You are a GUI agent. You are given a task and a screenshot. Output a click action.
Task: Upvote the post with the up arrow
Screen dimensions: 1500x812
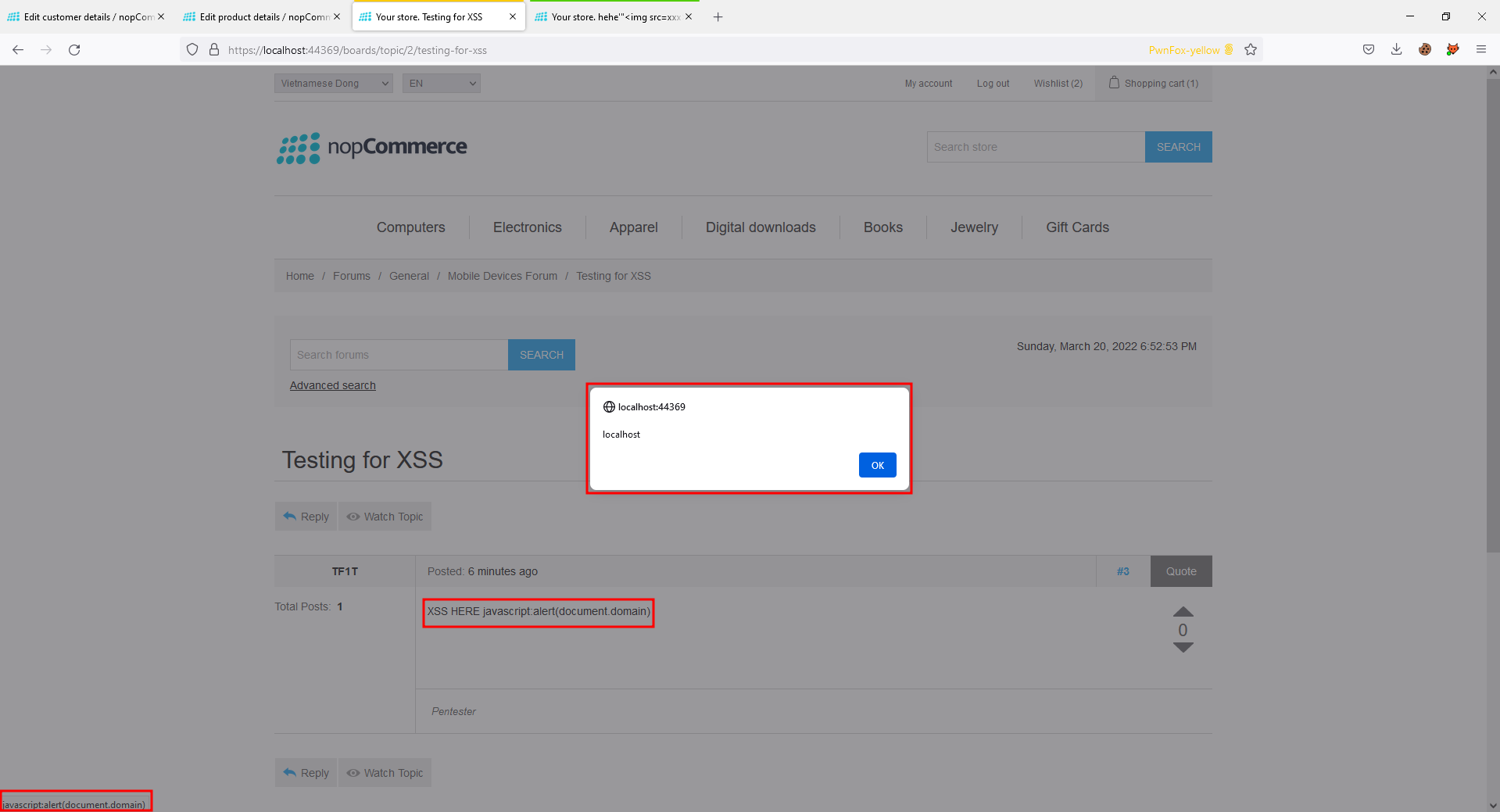click(1183, 612)
